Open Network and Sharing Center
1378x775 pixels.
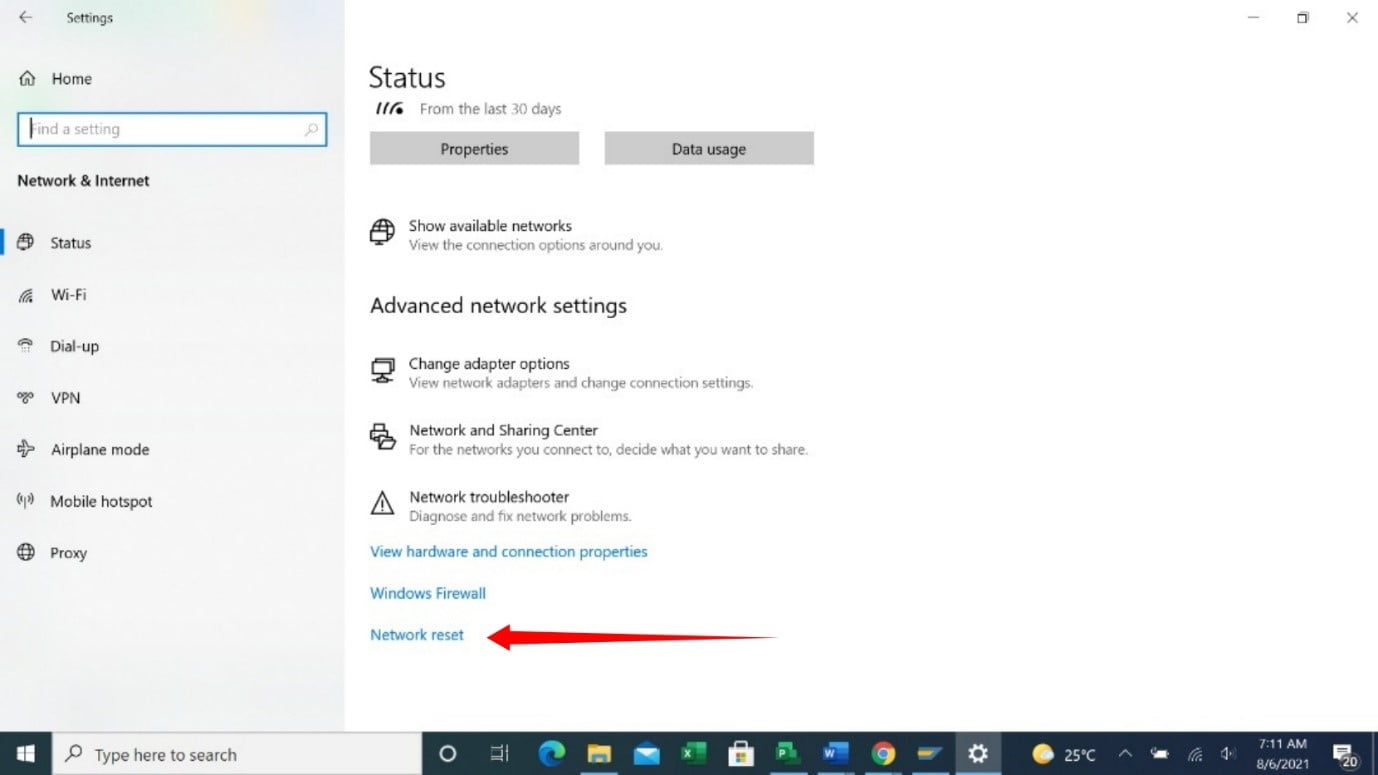pyautogui.click(x=503, y=430)
